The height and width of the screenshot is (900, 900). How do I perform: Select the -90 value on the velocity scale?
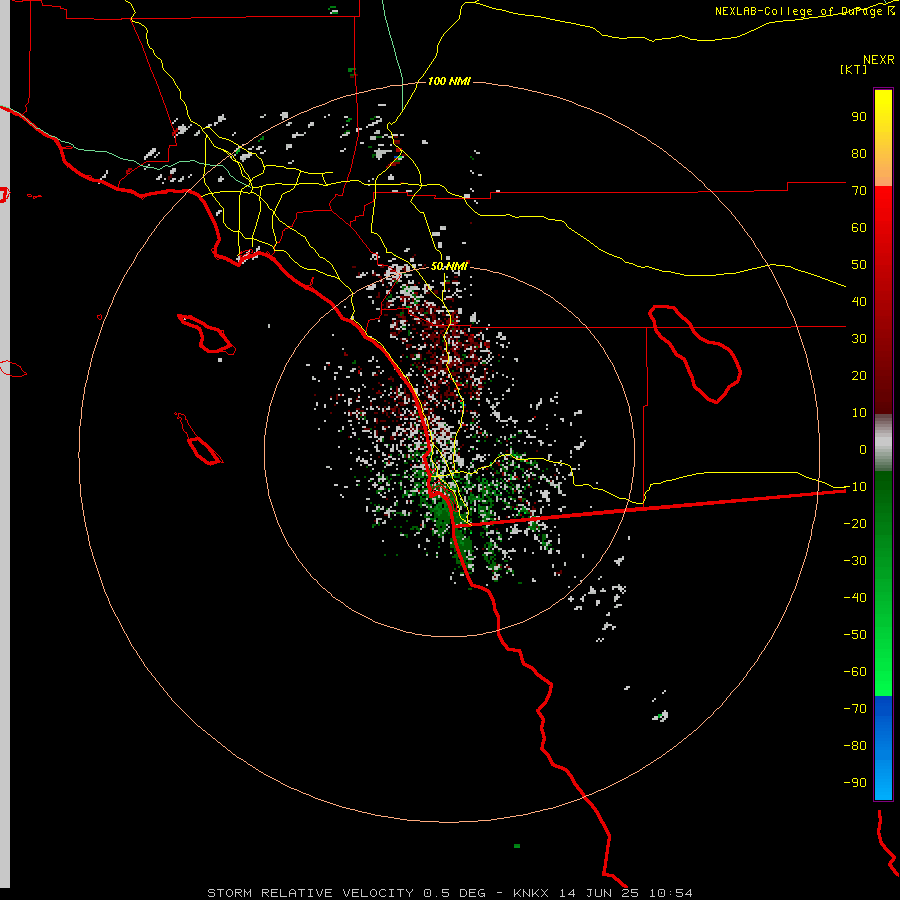pos(855,782)
